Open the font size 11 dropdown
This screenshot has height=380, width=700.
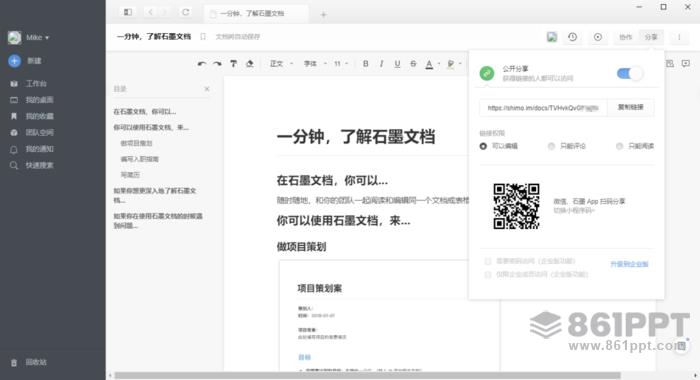click(341, 64)
